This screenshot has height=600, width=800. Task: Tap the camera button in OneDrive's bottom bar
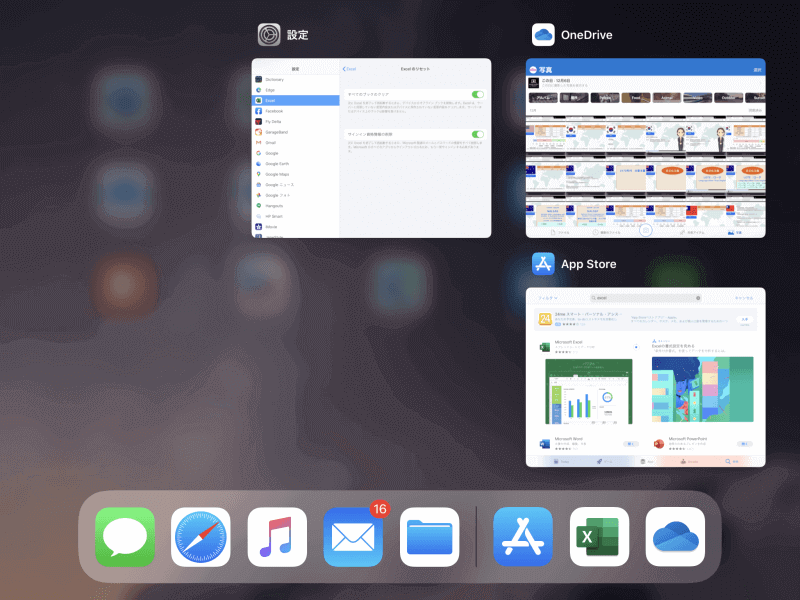tap(645, 231)
